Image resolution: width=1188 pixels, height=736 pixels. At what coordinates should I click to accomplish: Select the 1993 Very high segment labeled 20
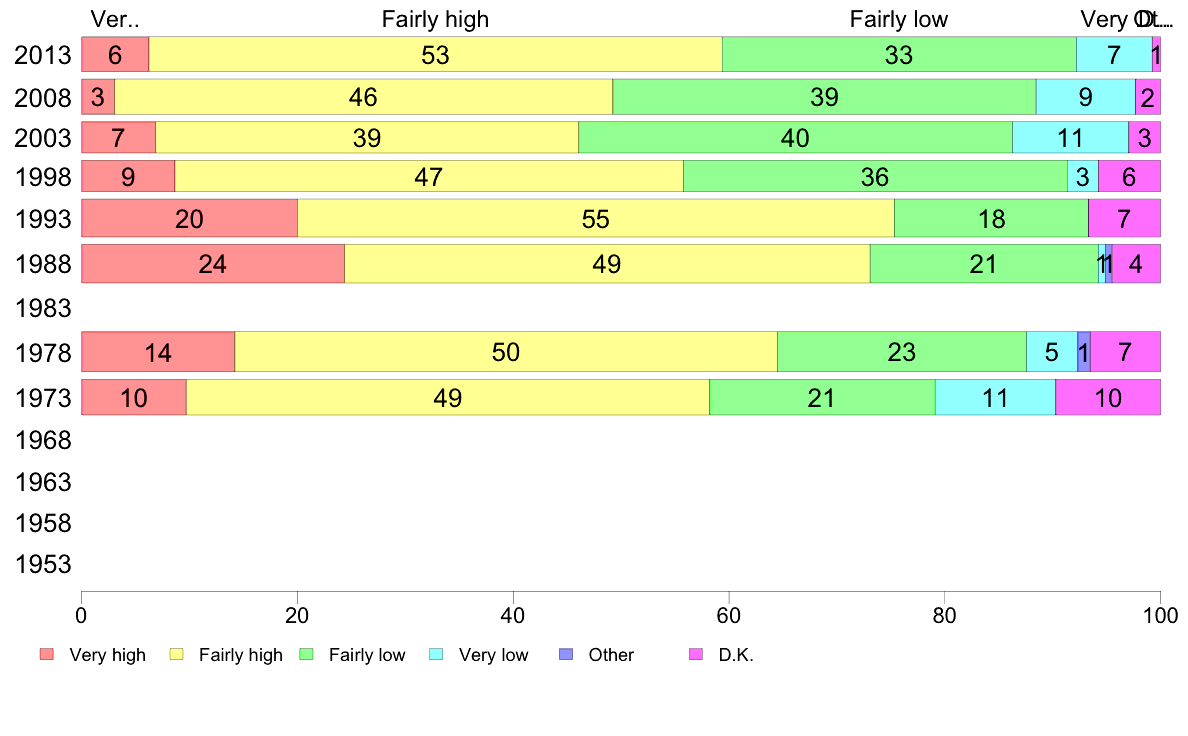(189, 218)
